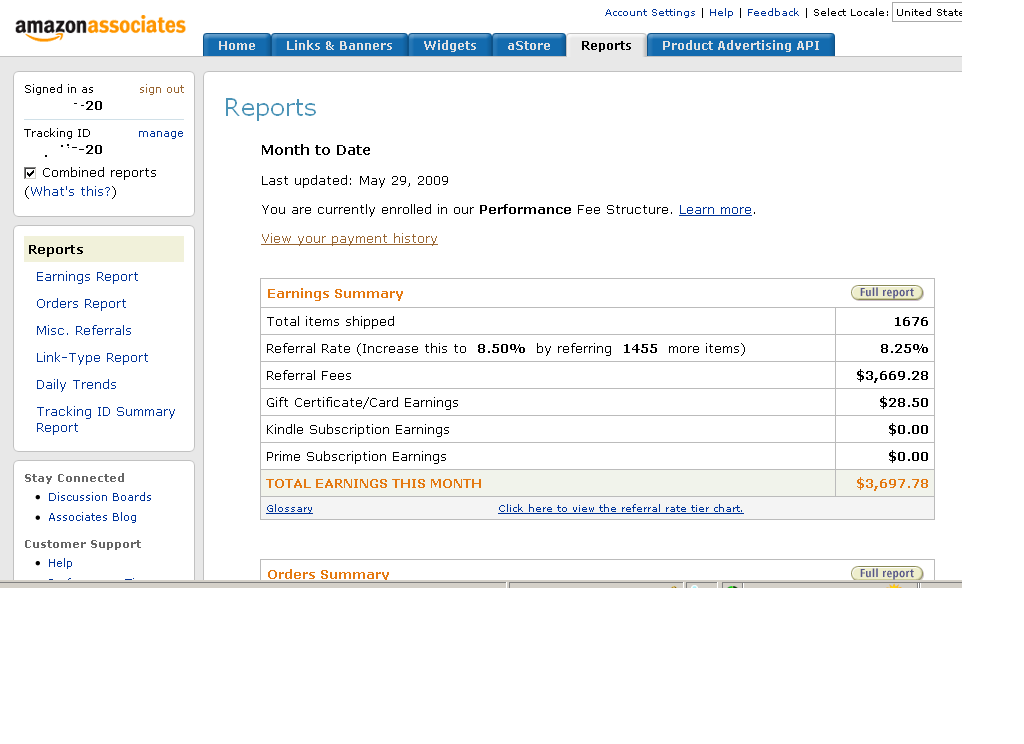Click the Kindle Subscription Earnings row label
Viewport: 1024px width, 744px height.
tap(358, 430)
